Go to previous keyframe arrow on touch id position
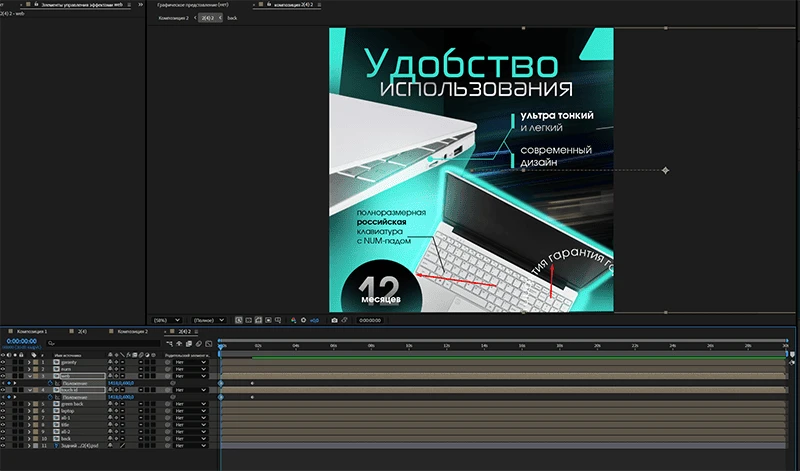The width and height of the screenshot is (800, 471). pyautogui.click(x=3, y=397)
